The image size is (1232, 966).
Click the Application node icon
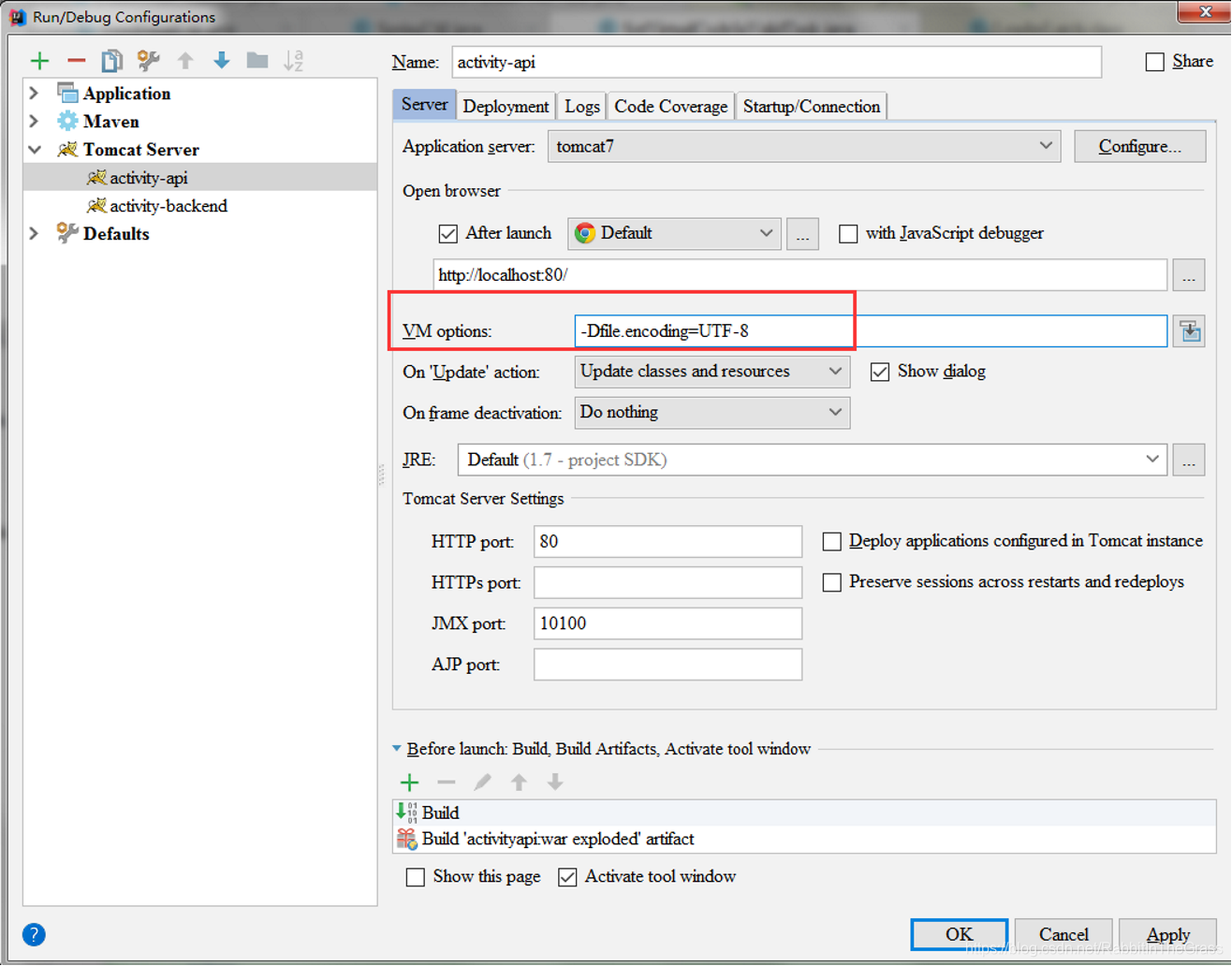[67, 93]
